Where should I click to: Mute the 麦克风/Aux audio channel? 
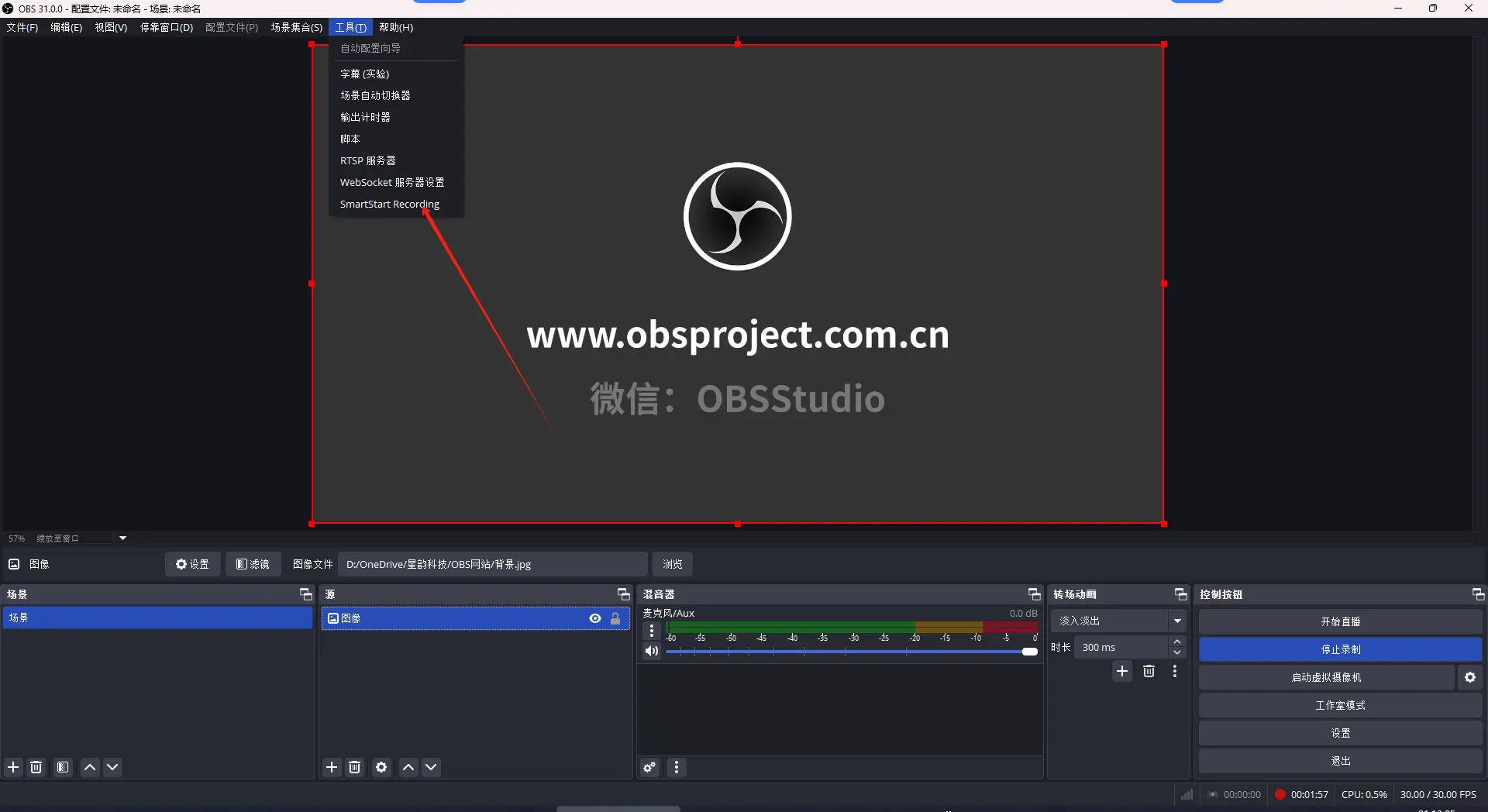click(x=652, y=651)
